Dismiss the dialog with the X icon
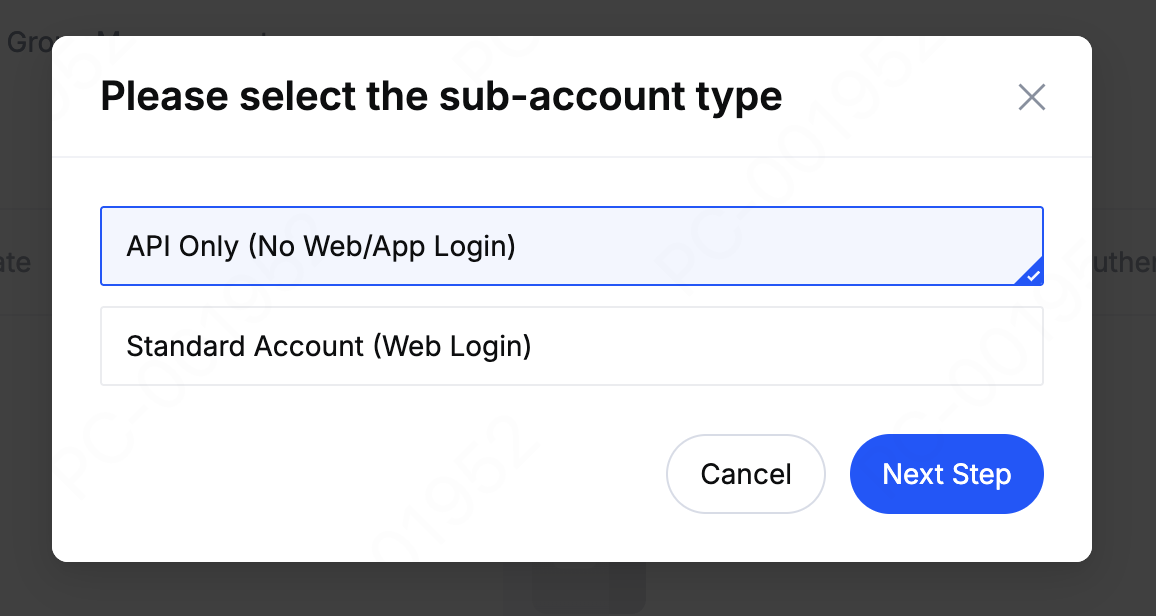 tap(1031, 97)
